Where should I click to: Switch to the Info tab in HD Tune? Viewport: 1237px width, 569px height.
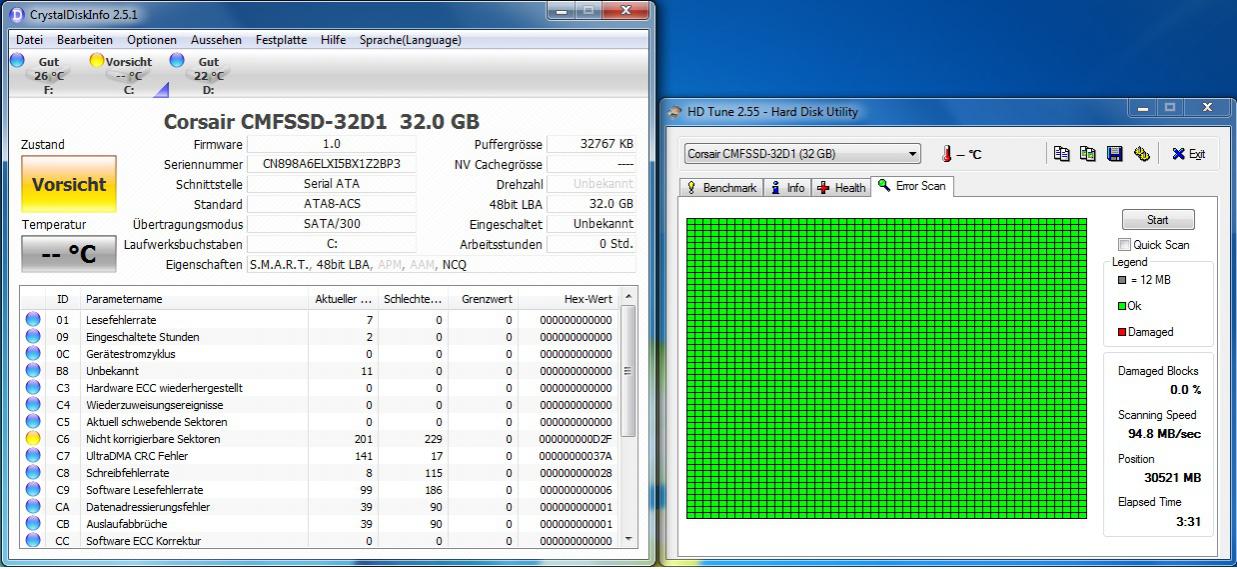(788, 188)
